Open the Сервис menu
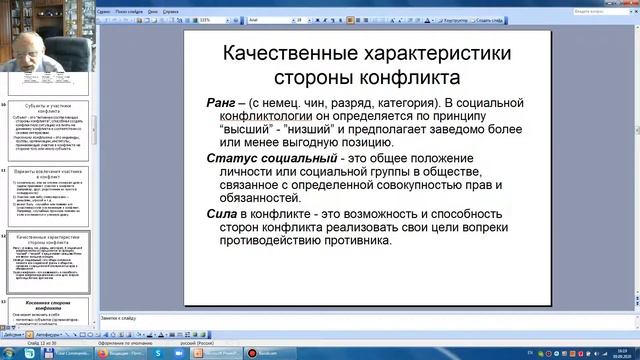640x360 pixels. pos(103,11)
